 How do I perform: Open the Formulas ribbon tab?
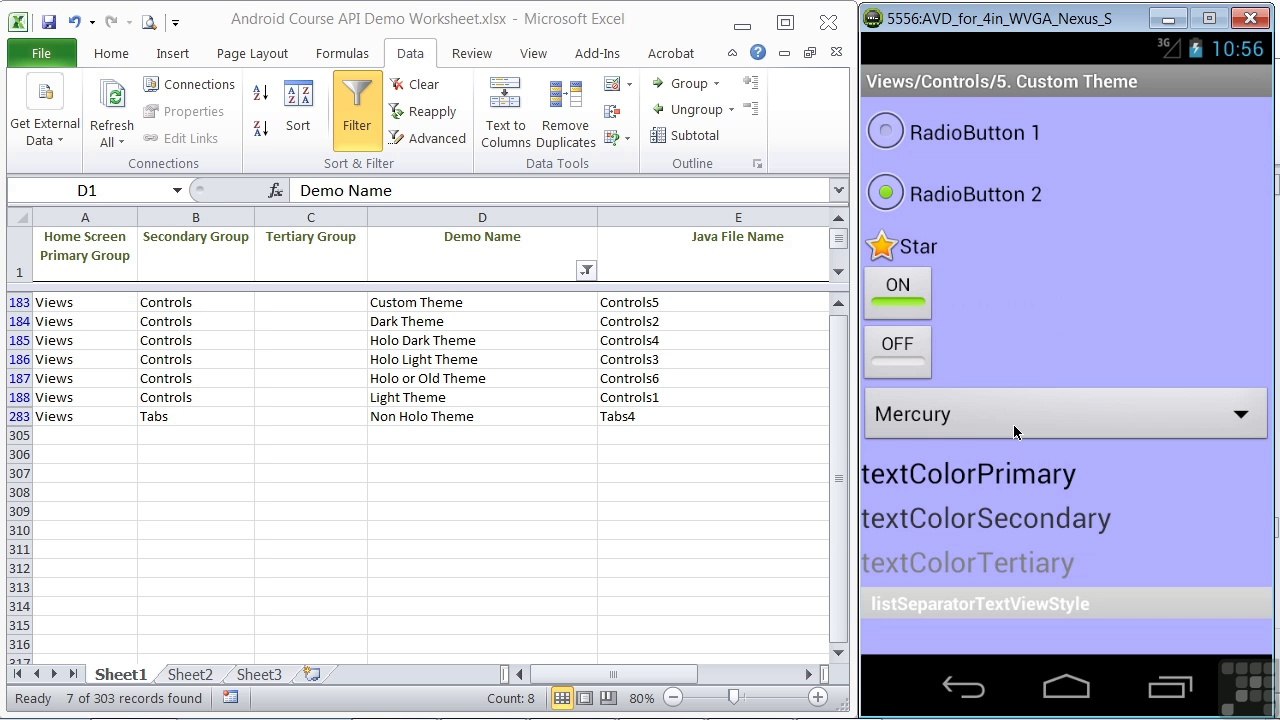point(342,53)
